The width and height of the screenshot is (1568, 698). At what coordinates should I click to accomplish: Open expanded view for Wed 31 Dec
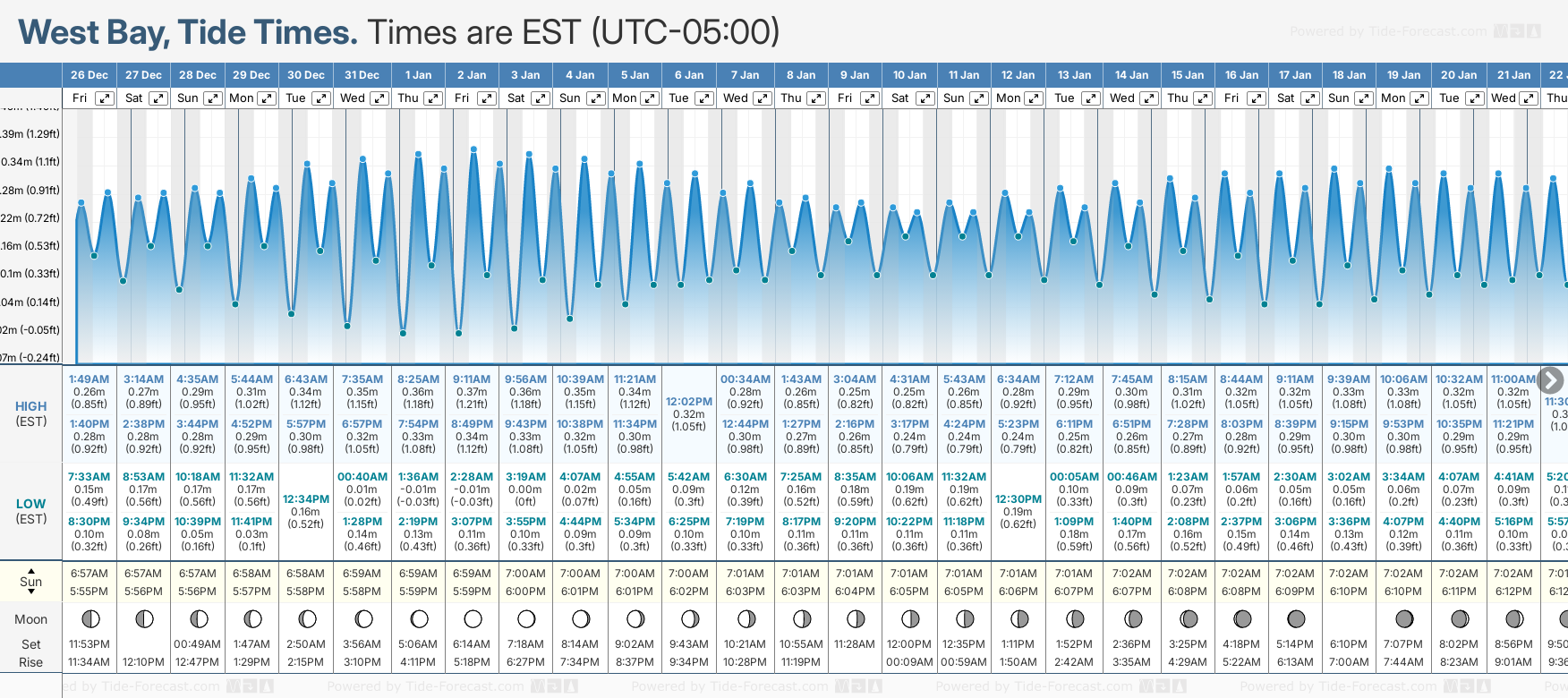tap(379, 98)
